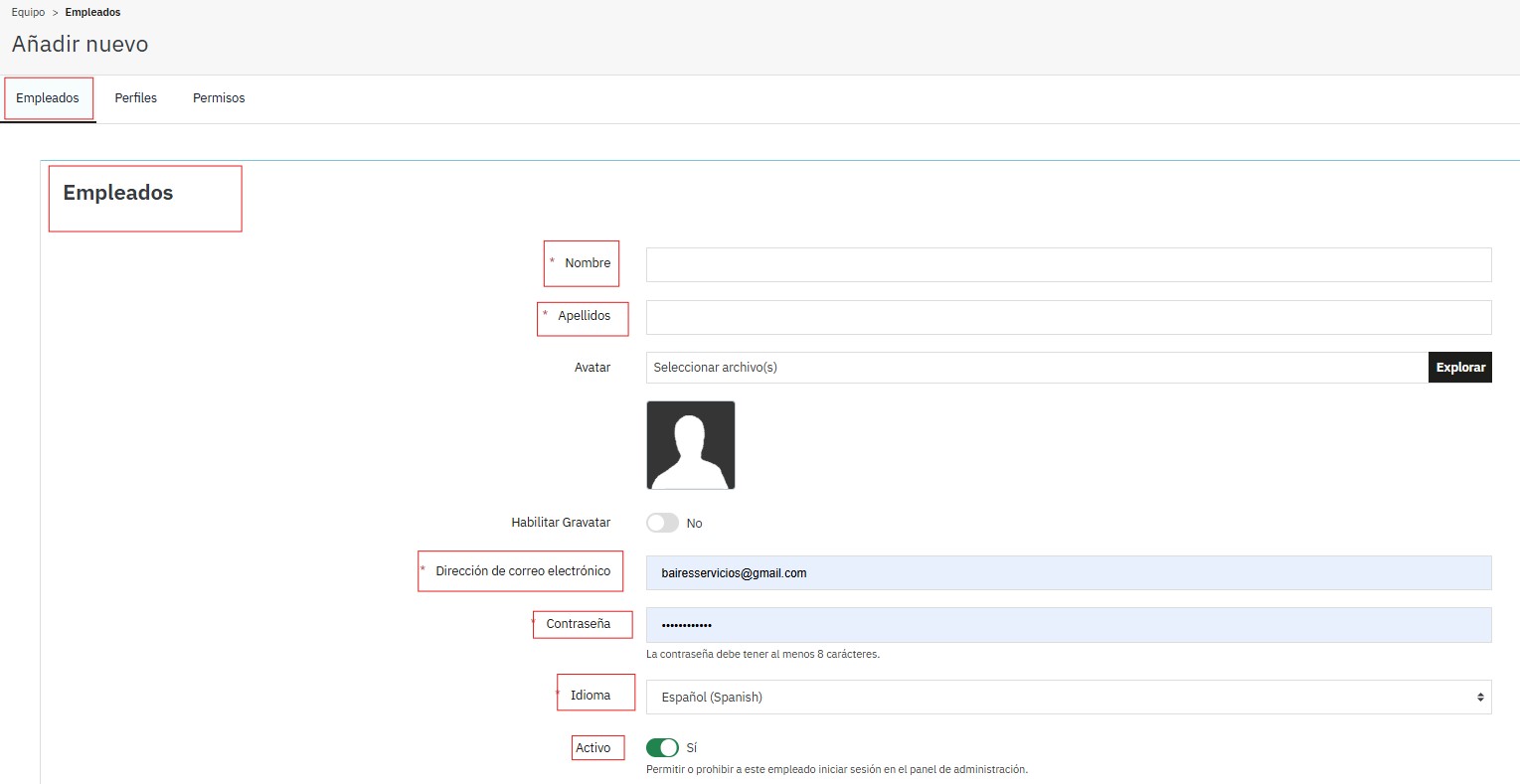Click the default avatar silhouette image

pyautogui.click(x=690, y=445)
